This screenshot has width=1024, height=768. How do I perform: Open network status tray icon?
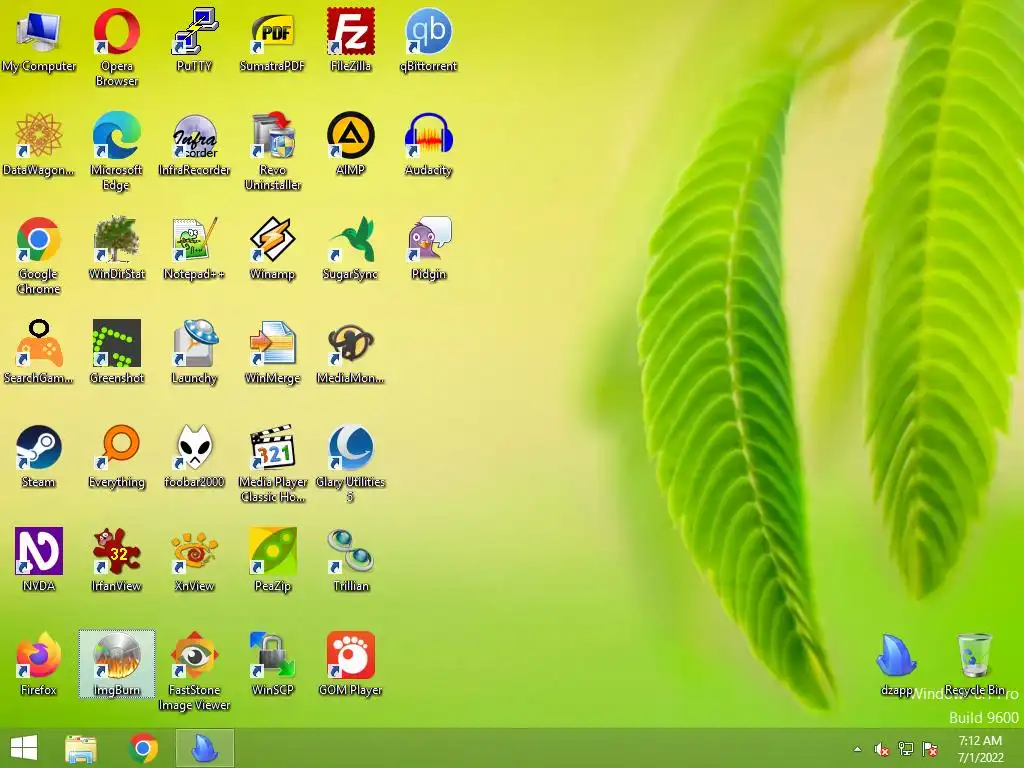coord(906,749)
